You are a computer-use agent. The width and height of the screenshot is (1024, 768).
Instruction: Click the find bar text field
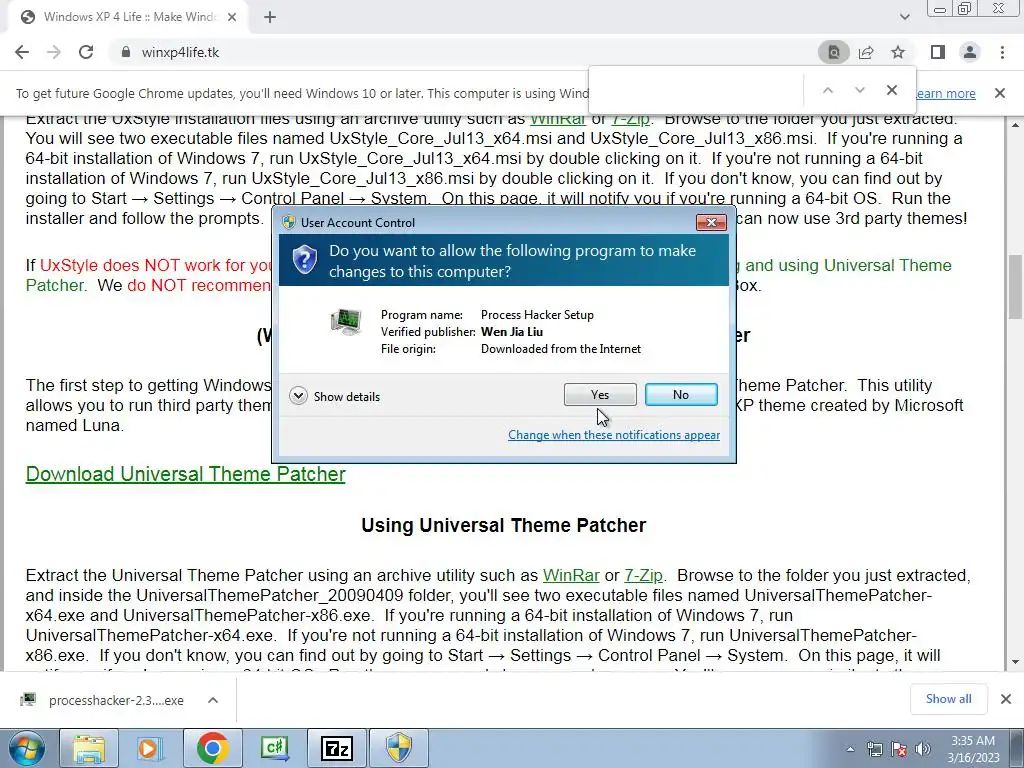coord(696,90)
